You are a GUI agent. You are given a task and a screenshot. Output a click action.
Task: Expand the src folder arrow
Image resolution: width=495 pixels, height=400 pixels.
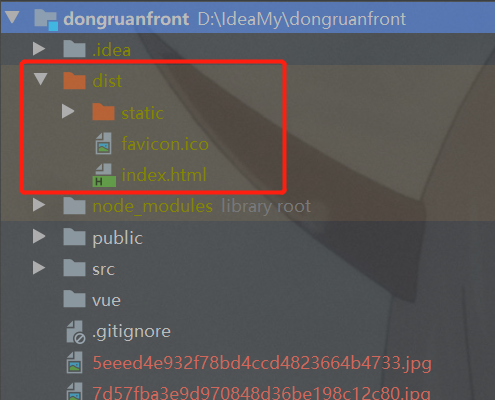39,268
